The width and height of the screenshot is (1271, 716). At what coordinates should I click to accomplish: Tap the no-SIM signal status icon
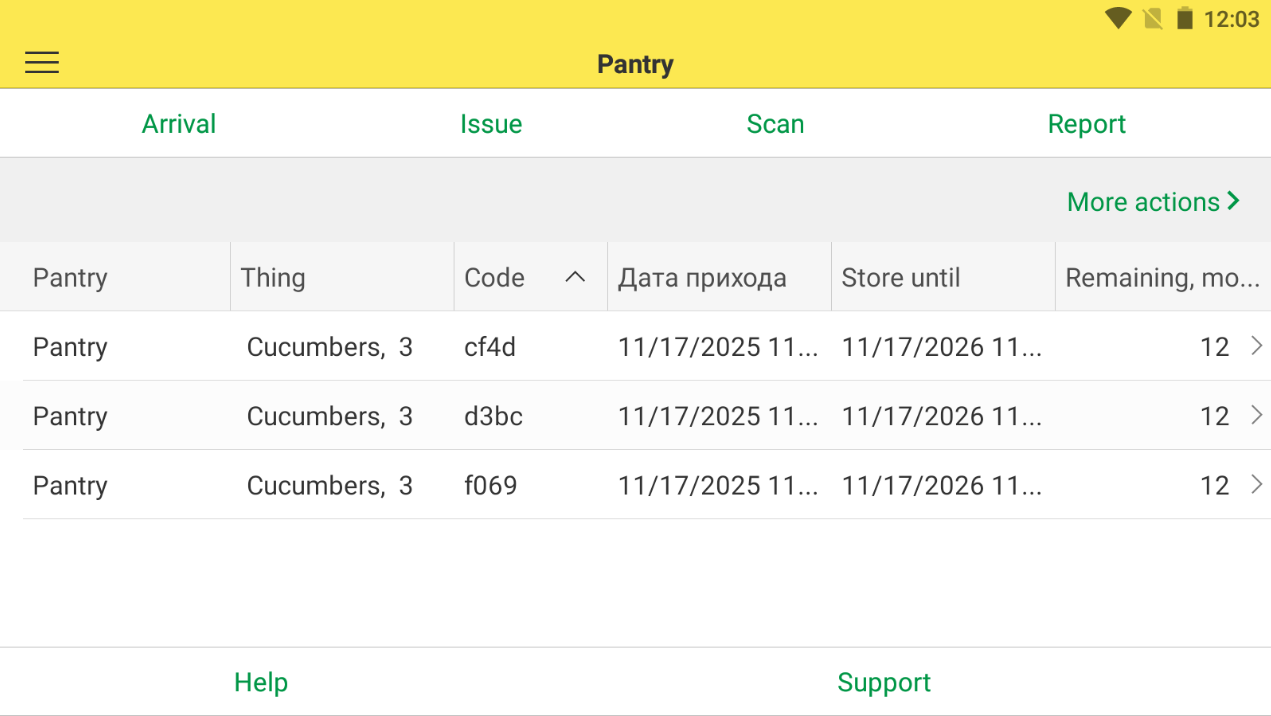1152,18
